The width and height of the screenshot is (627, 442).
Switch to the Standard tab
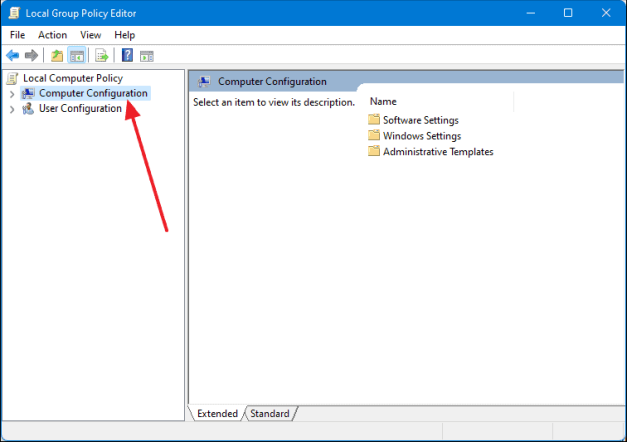(x=270, y=414)
